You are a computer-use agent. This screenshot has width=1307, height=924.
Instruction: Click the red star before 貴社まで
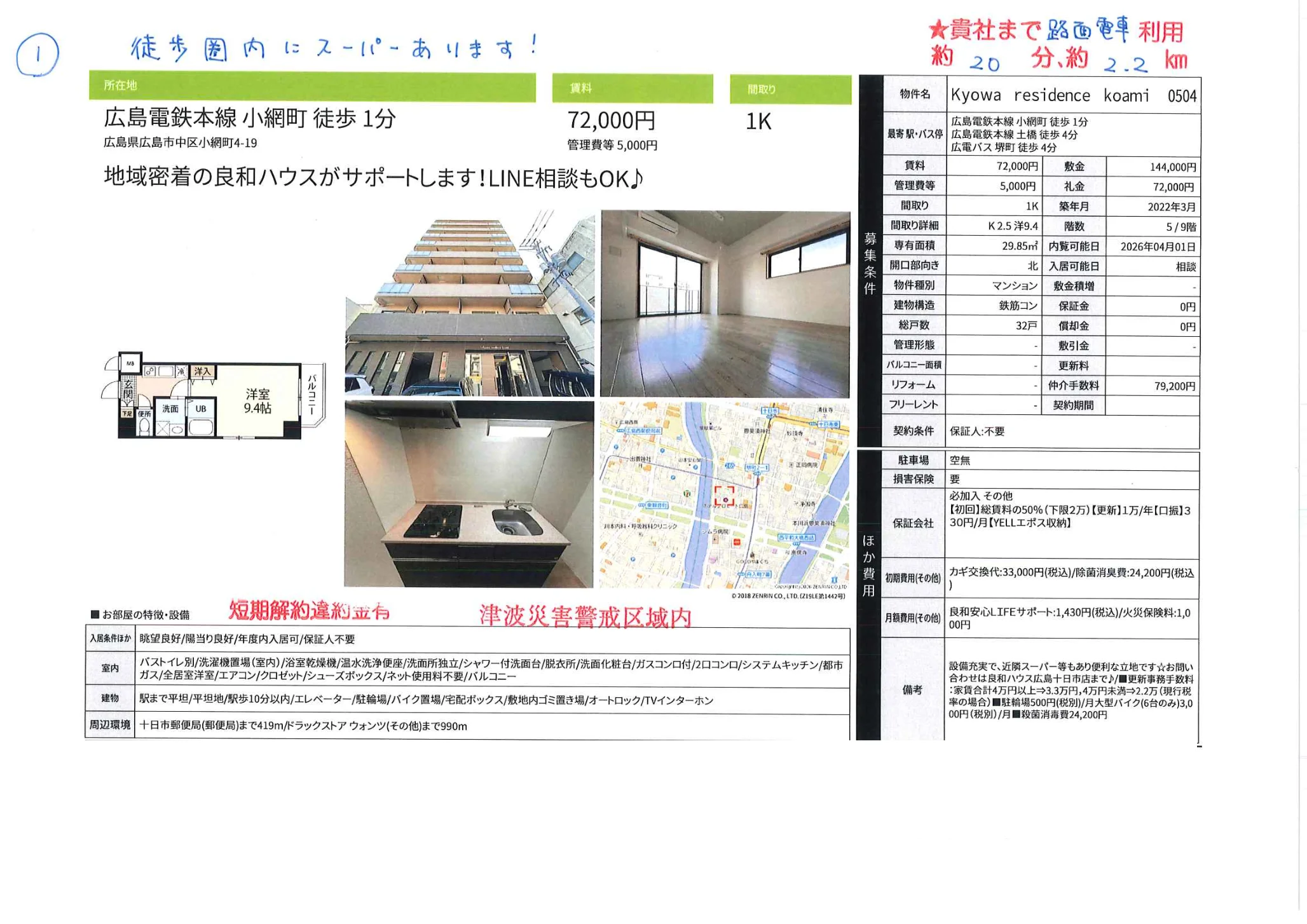pyautogui.click(x=938, y=29)
